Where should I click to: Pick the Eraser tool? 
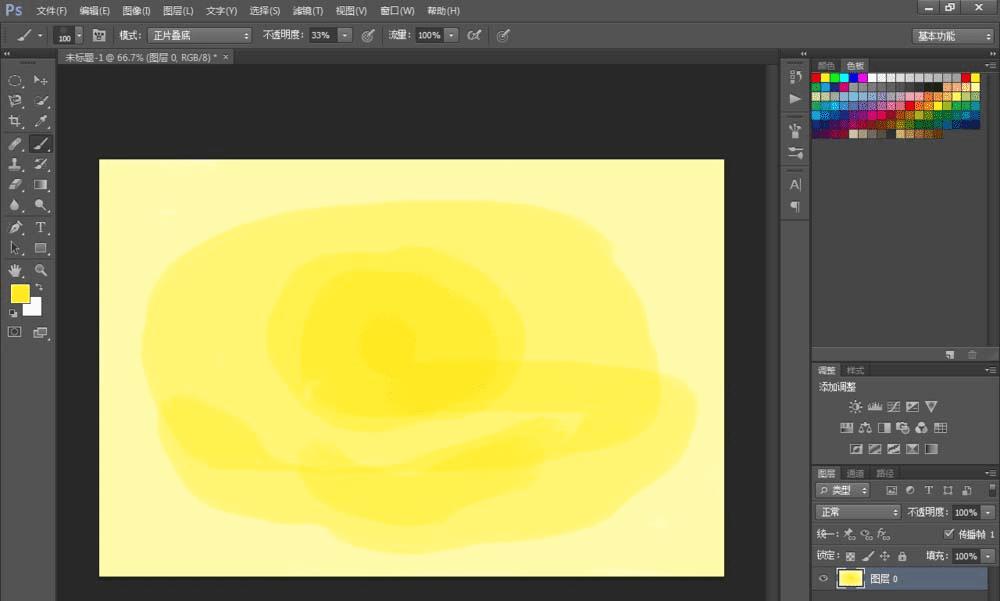click(15, 185)
